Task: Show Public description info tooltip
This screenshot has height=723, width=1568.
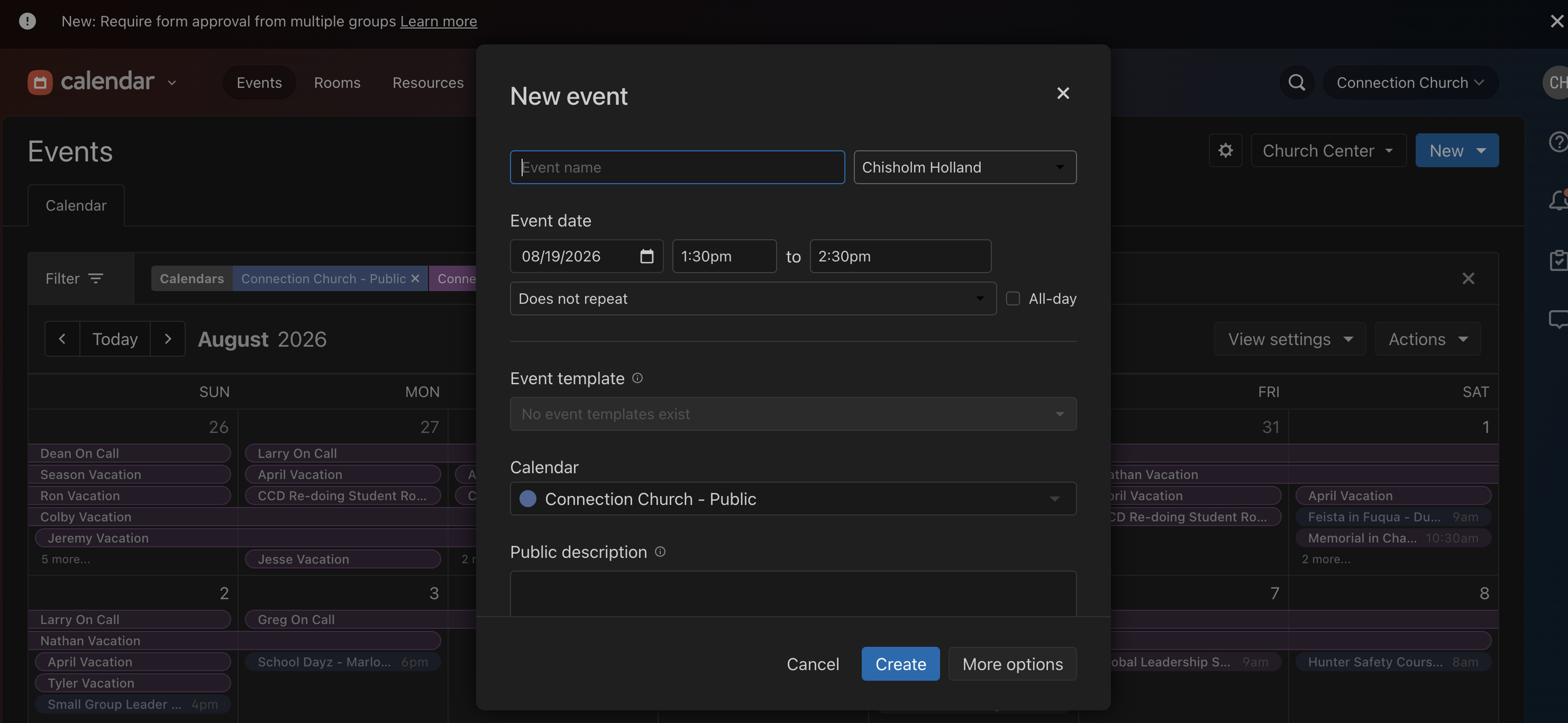Action: (660, 552)
